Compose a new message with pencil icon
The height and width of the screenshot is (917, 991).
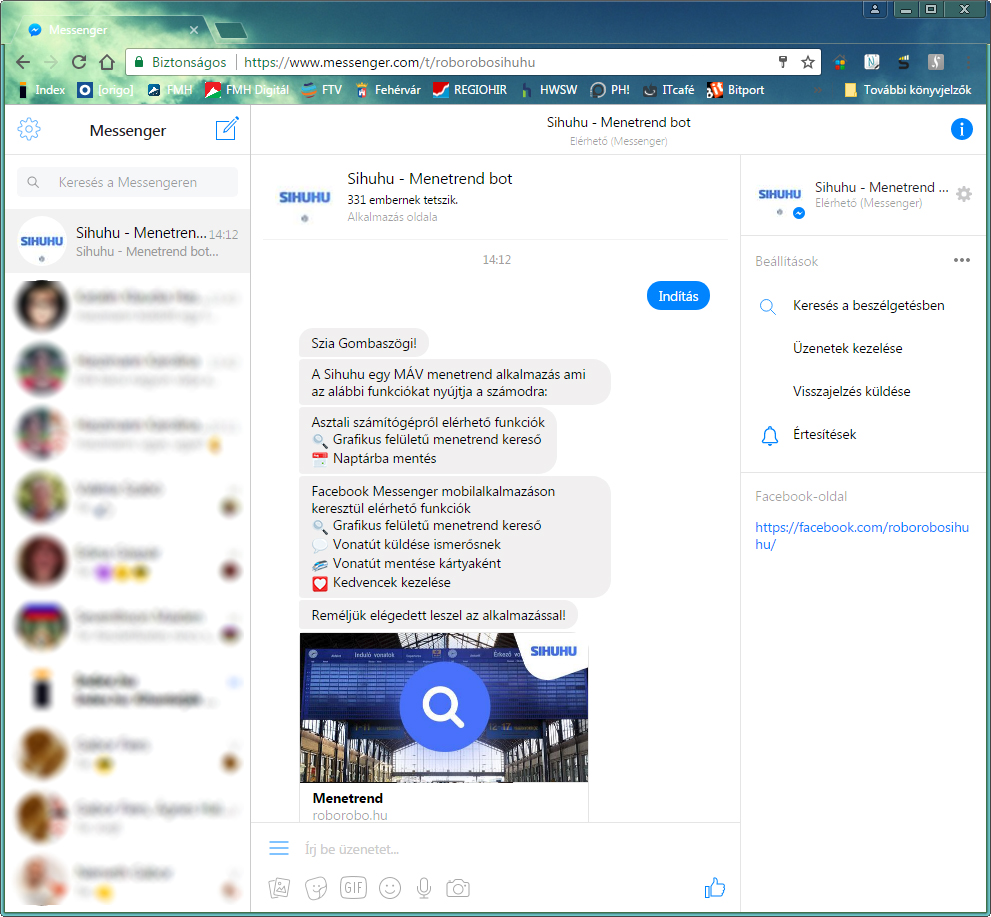point(227,129)
